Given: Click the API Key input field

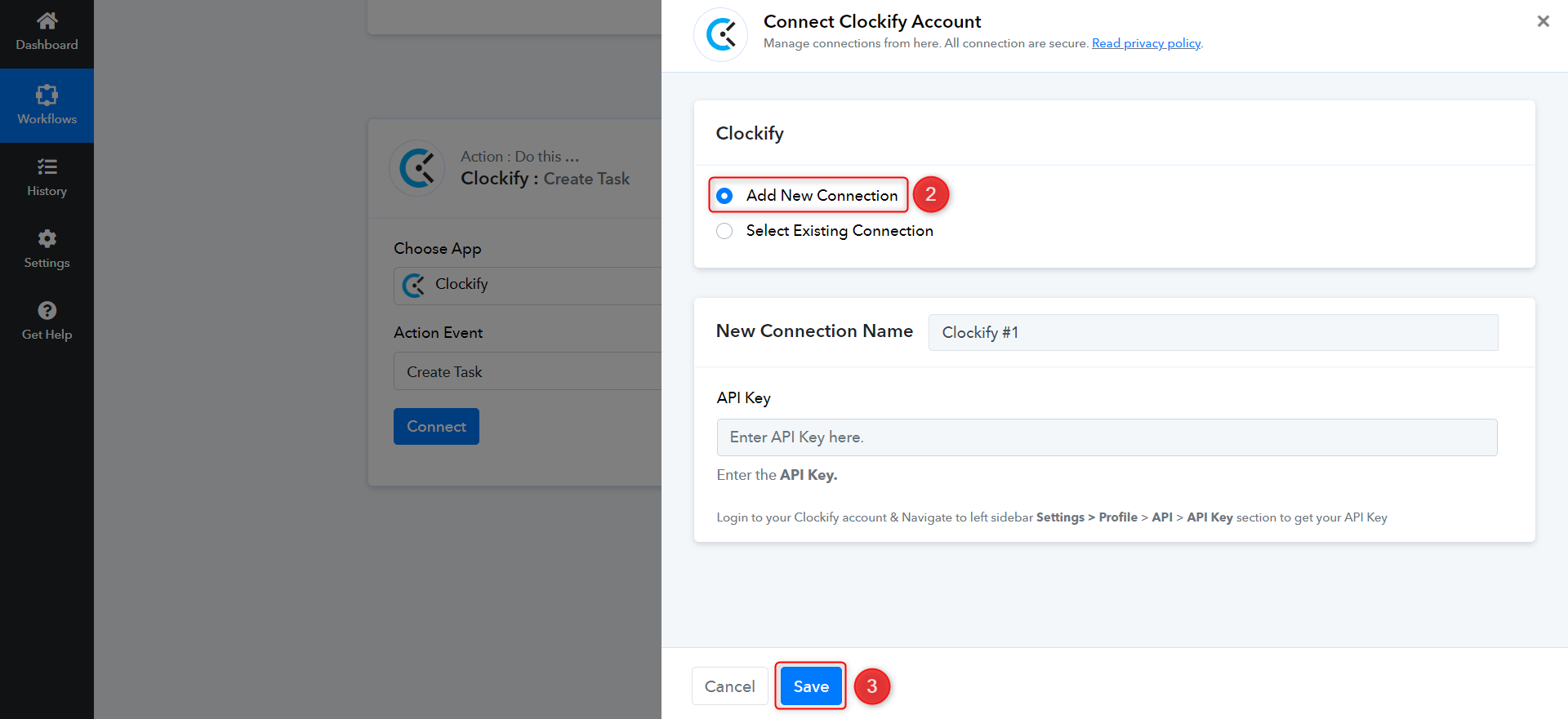Looking at the screenshot, I should pos(1107,437).
